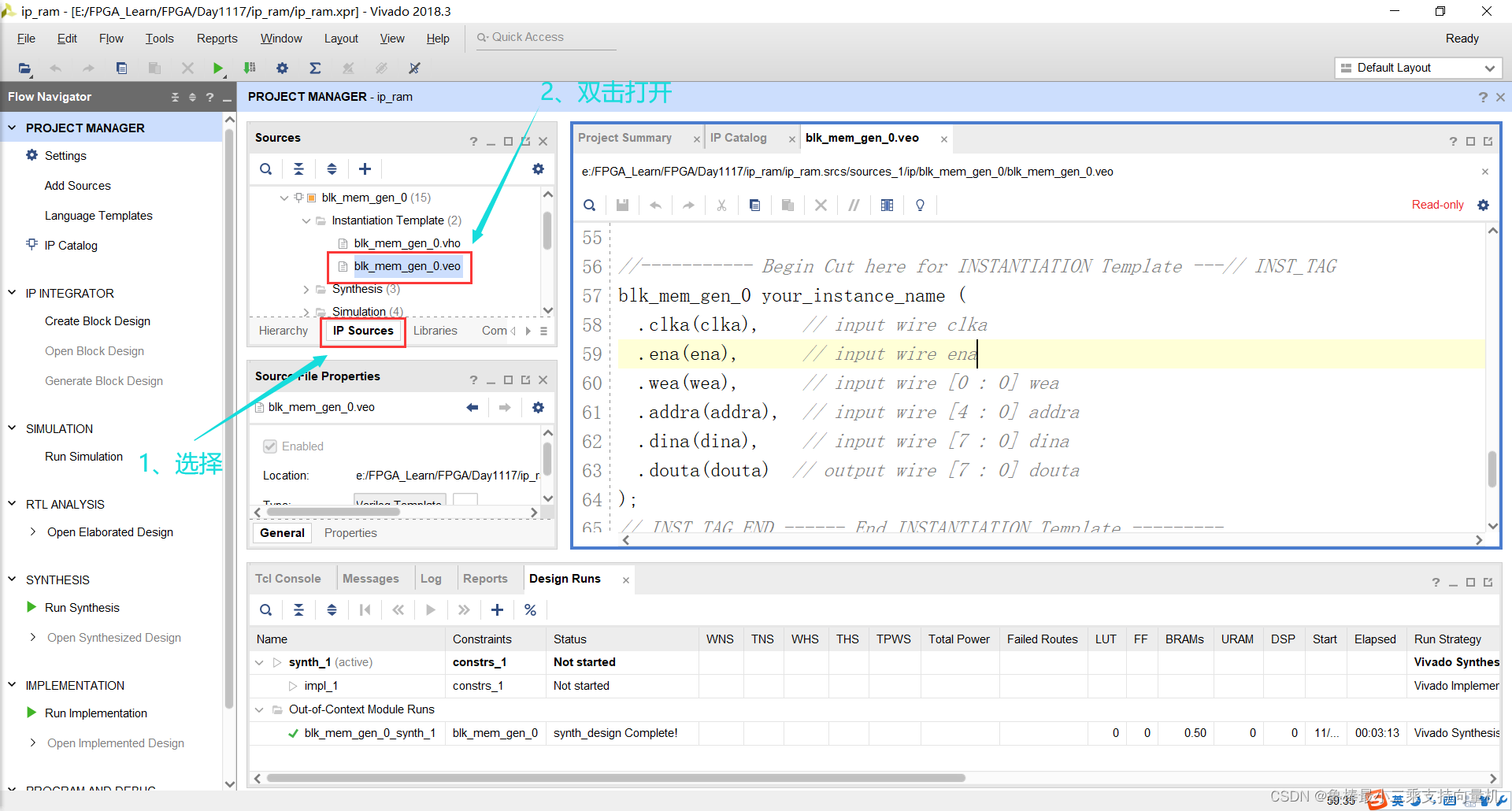This screenshot has width=1512, height=811.
Task: Click the Run Synthesis green play toolbar icon
Action: [x=218, y=69]
